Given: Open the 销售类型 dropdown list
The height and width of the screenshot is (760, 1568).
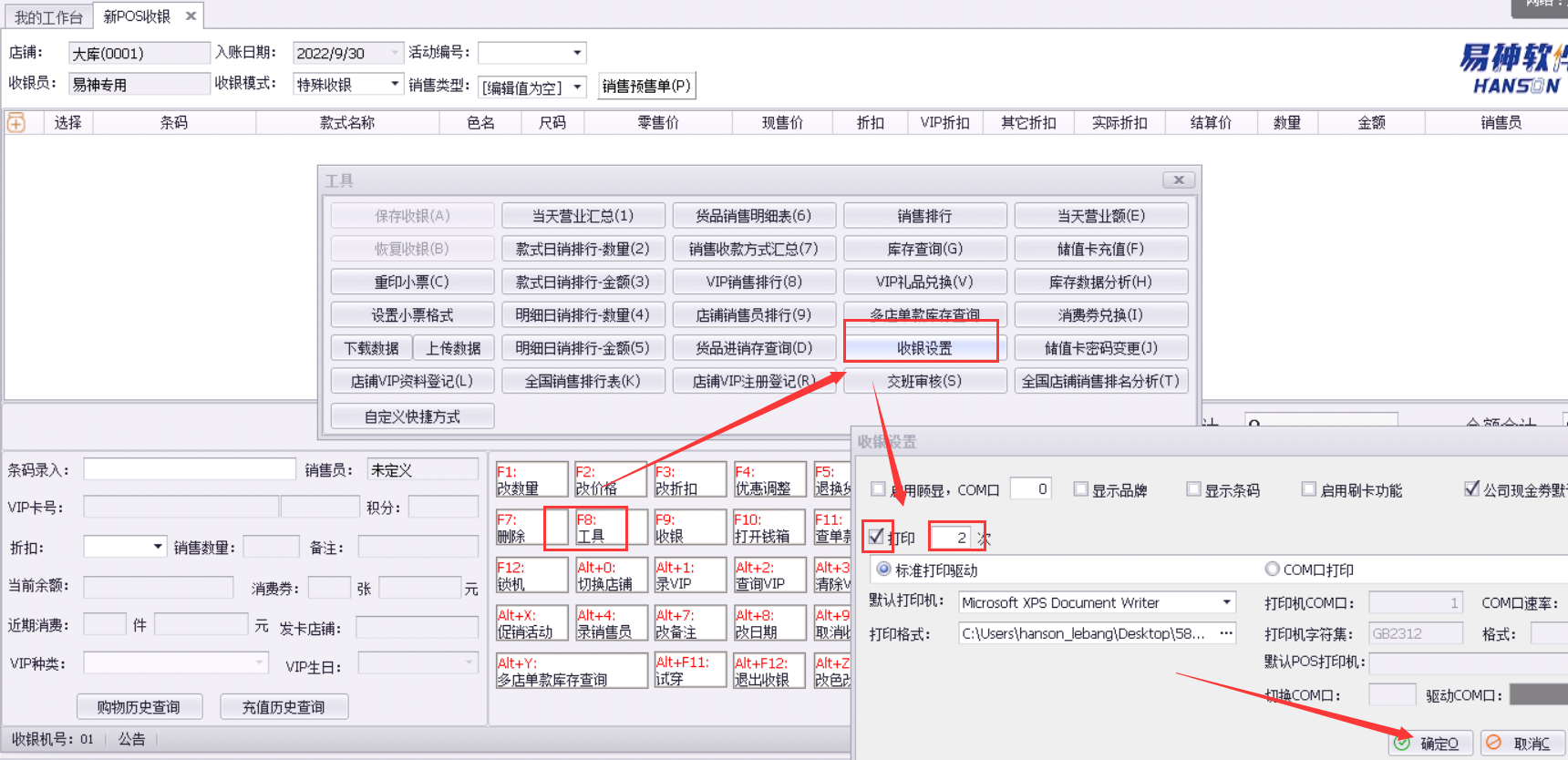Looking at the screenshot, I should coord(577,87).
